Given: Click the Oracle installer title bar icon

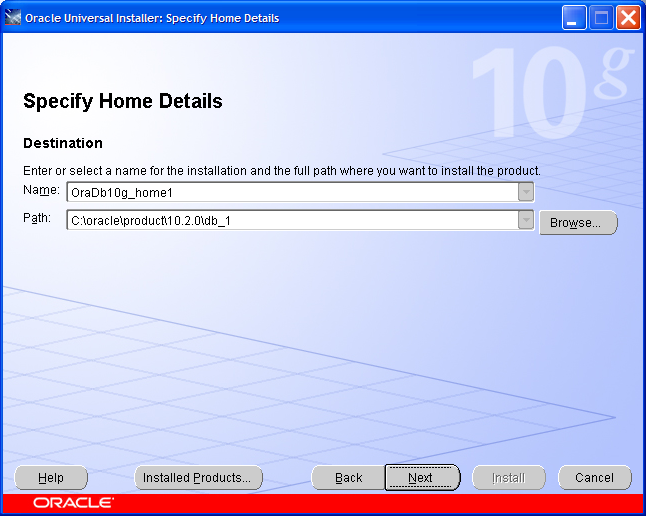Looking at the screenshot, I should coord(13,18).
